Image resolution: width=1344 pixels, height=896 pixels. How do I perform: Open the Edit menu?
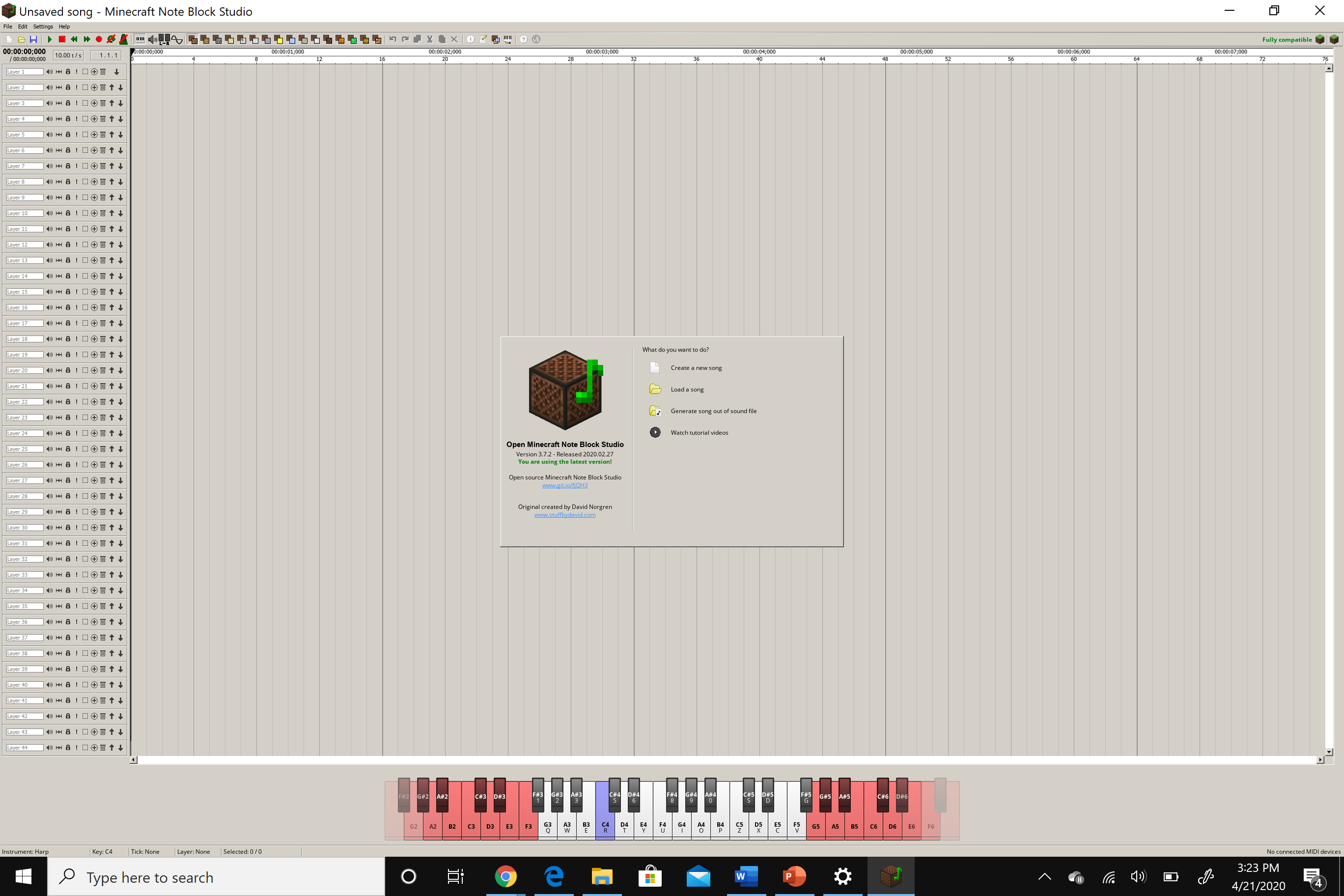coord(23,27)
